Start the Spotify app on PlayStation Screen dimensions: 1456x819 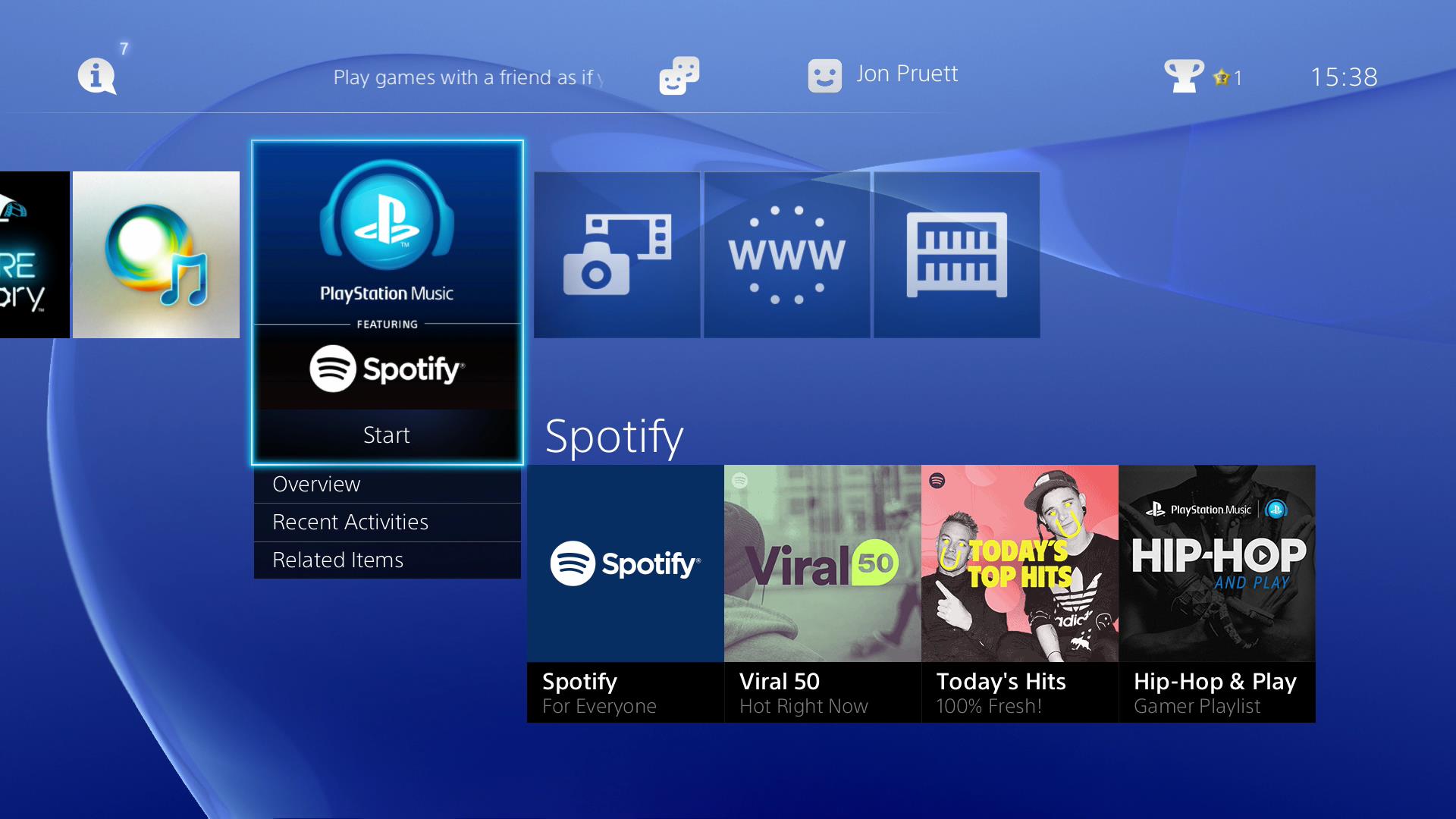385,432
